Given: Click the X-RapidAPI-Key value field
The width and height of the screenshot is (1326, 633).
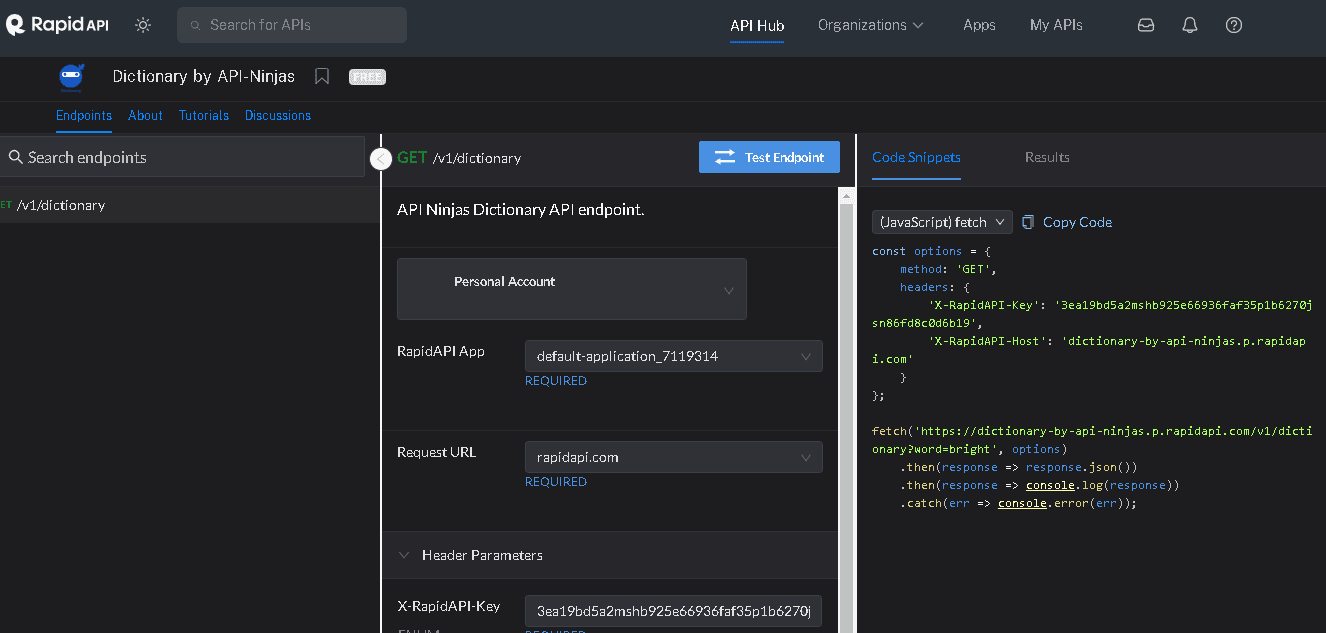Looking at the screenshot, I should (674, 611).
